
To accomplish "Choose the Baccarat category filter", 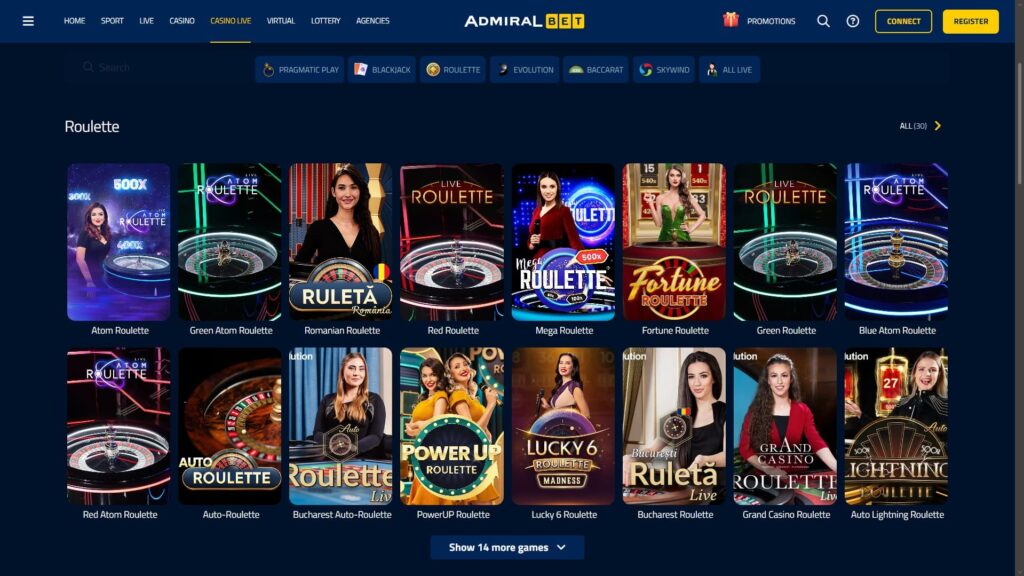I will coord(596,69).
